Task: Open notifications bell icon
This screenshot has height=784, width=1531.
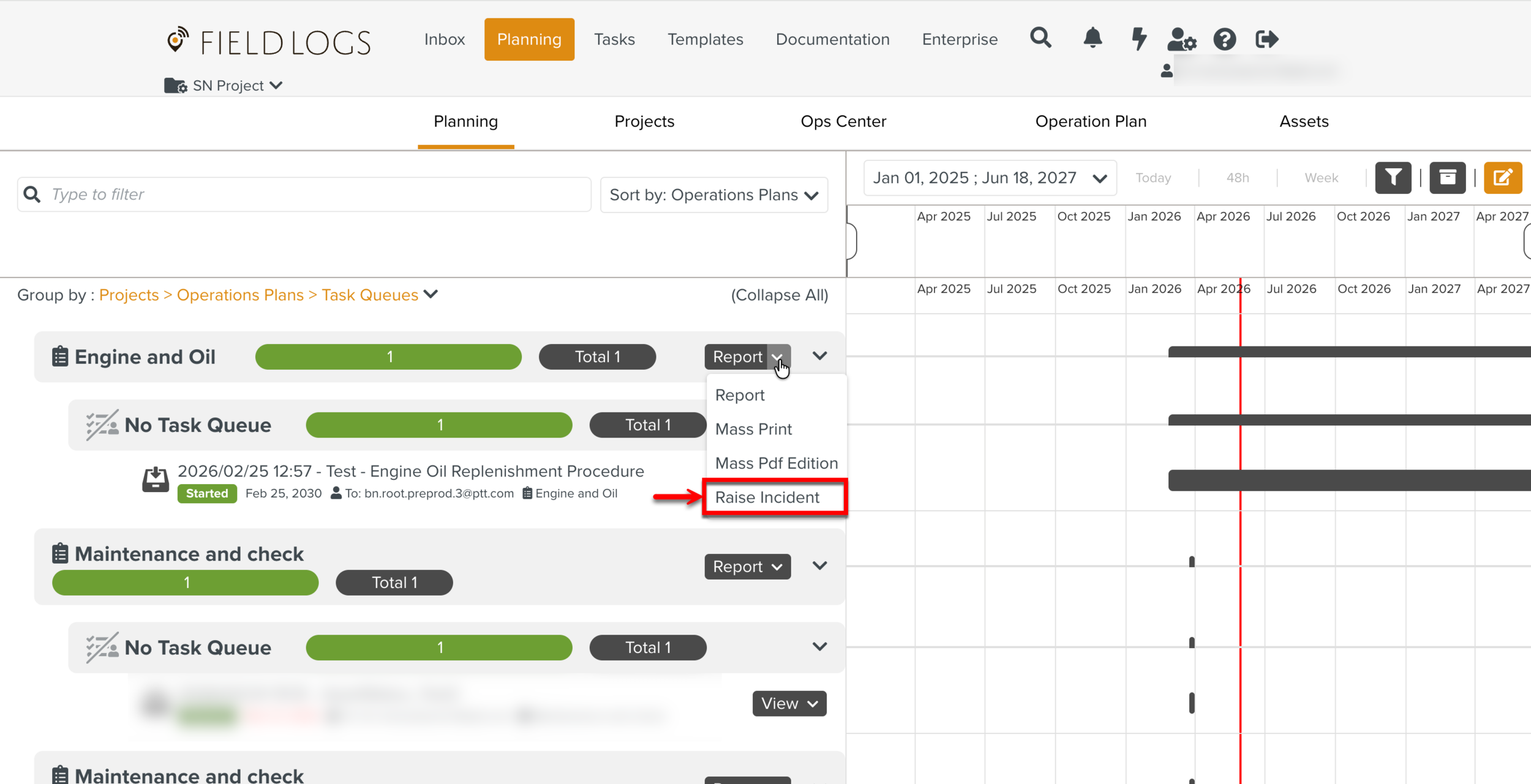Action: (x=1093, y=39)
